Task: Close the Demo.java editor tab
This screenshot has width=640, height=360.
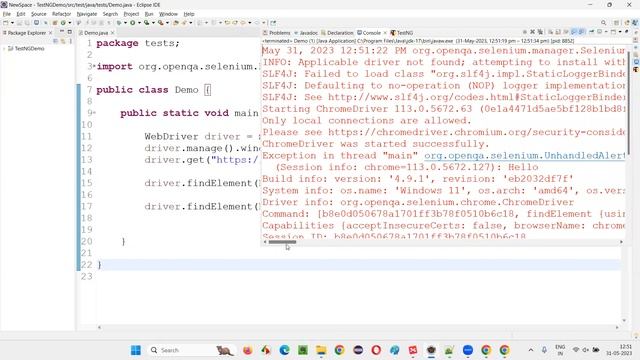Action: tap(113, 33)
